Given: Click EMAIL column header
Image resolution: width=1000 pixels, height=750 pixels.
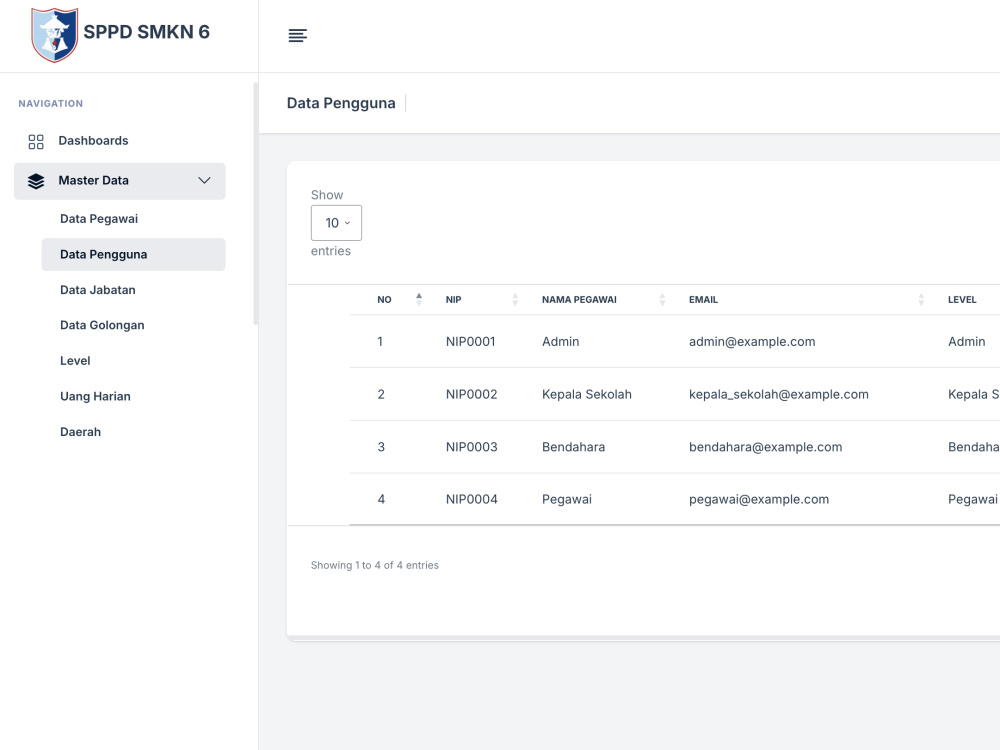Looking at the screenshot, I should [x=703, y=300].
